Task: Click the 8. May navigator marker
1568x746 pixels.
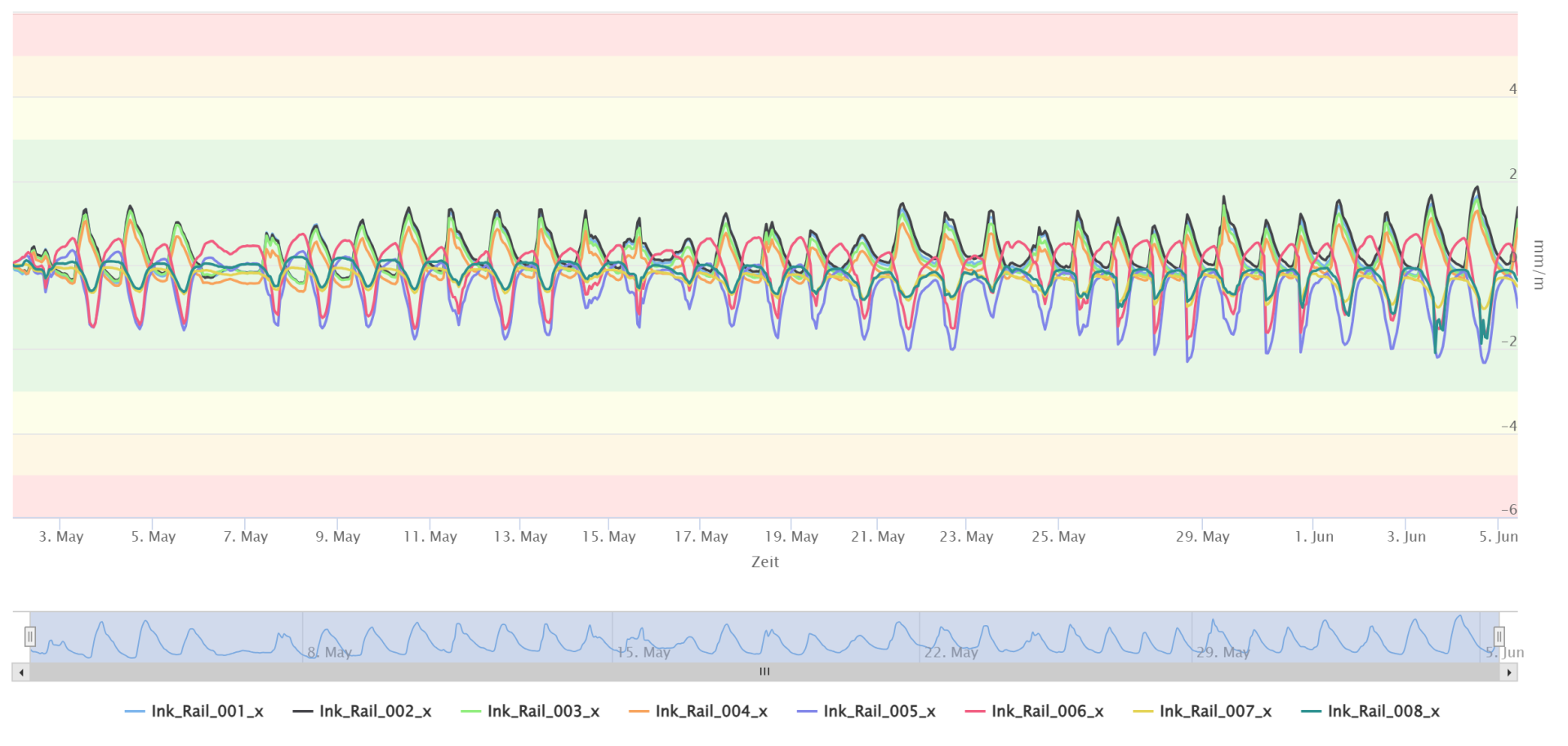Action: coord(330,652)
